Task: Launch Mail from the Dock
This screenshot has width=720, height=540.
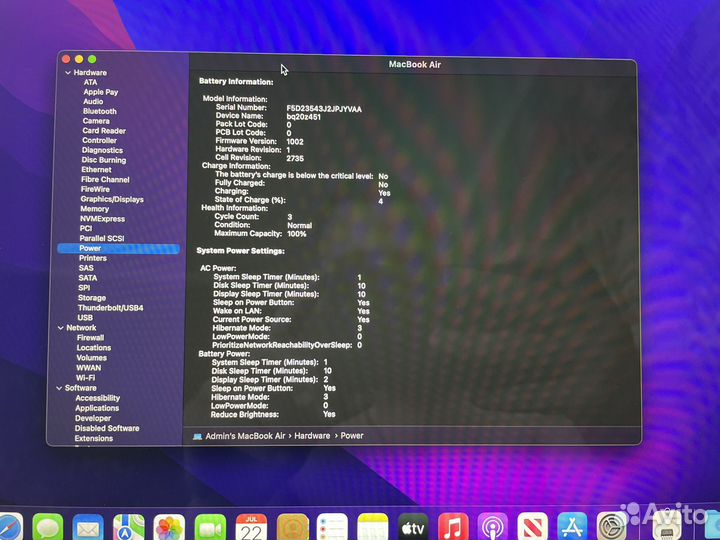Action: tap(88, 528)
